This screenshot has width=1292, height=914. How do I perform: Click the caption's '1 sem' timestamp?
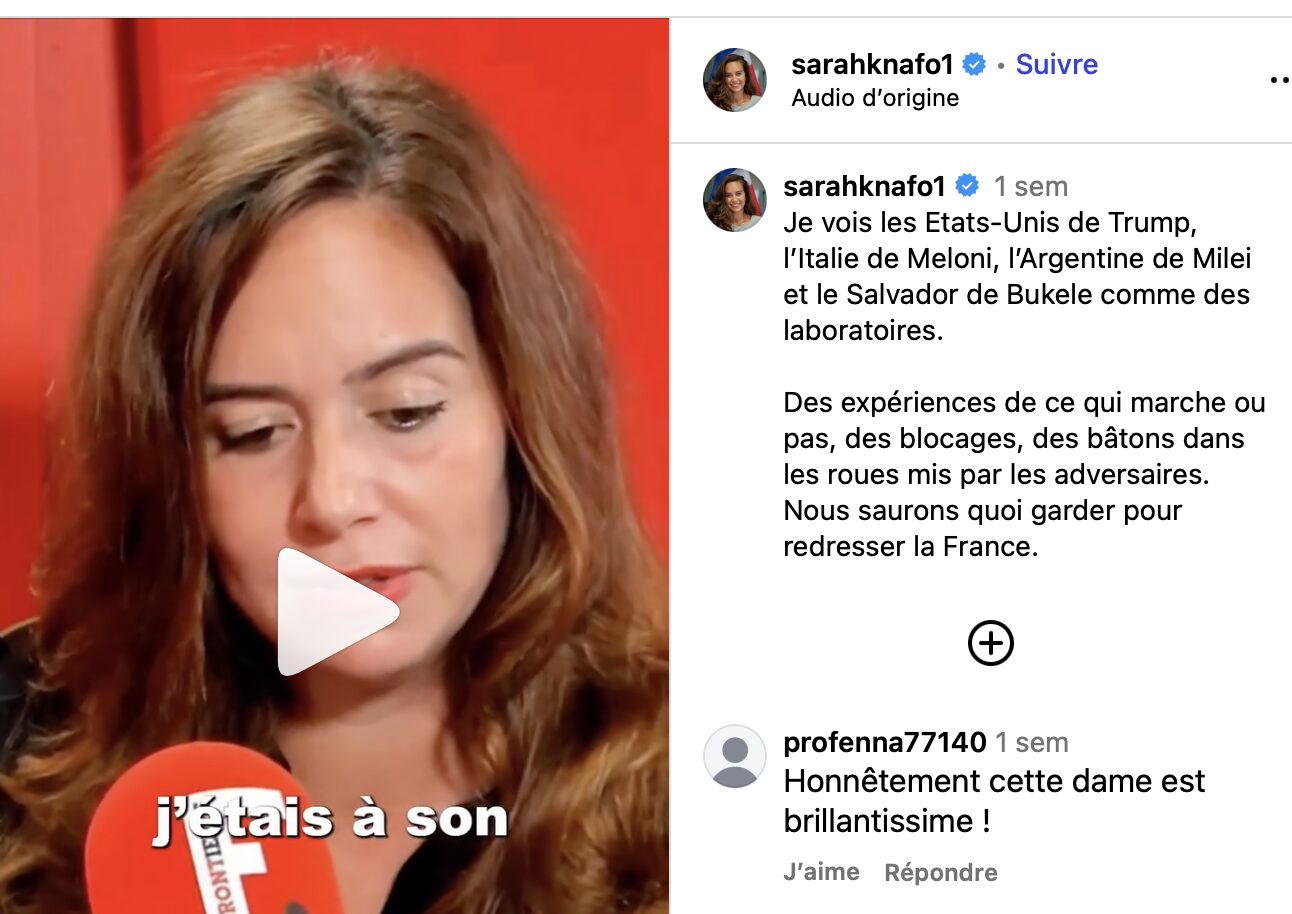tap(1031, 186)
